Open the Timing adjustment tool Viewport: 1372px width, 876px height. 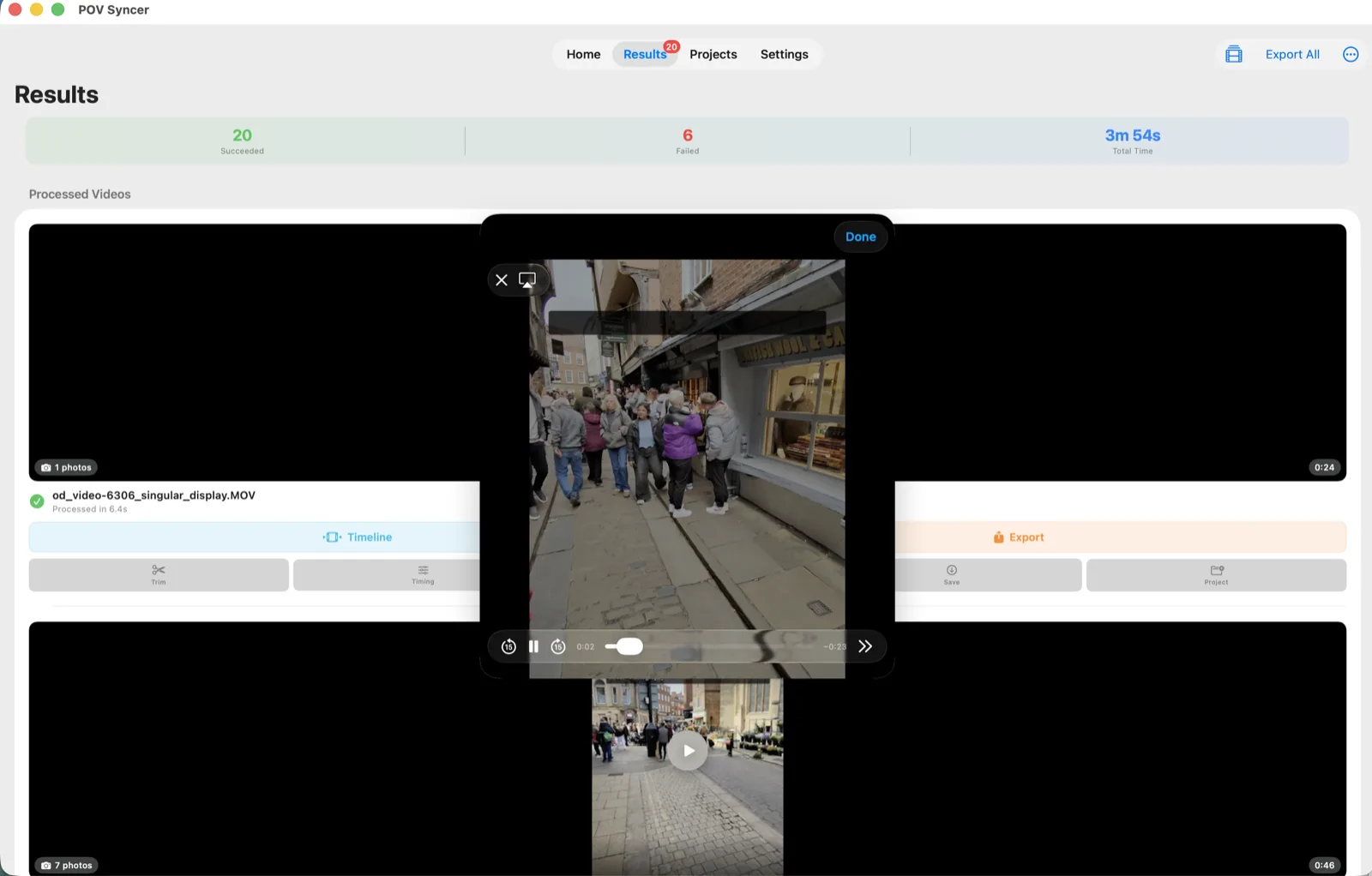point(423,575)
